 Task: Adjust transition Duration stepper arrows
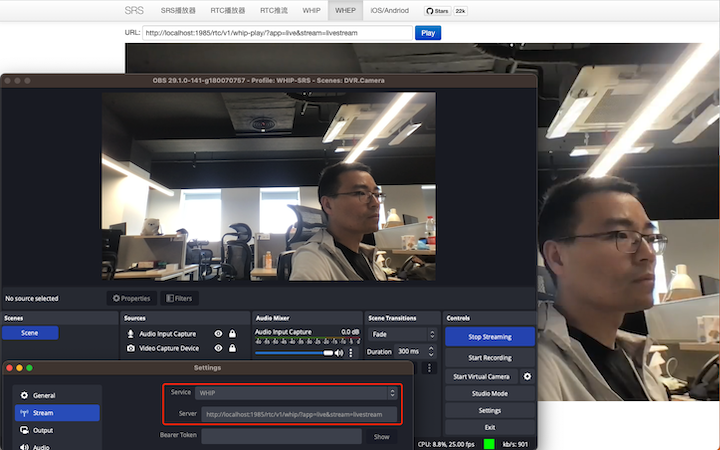coord(432,352)
